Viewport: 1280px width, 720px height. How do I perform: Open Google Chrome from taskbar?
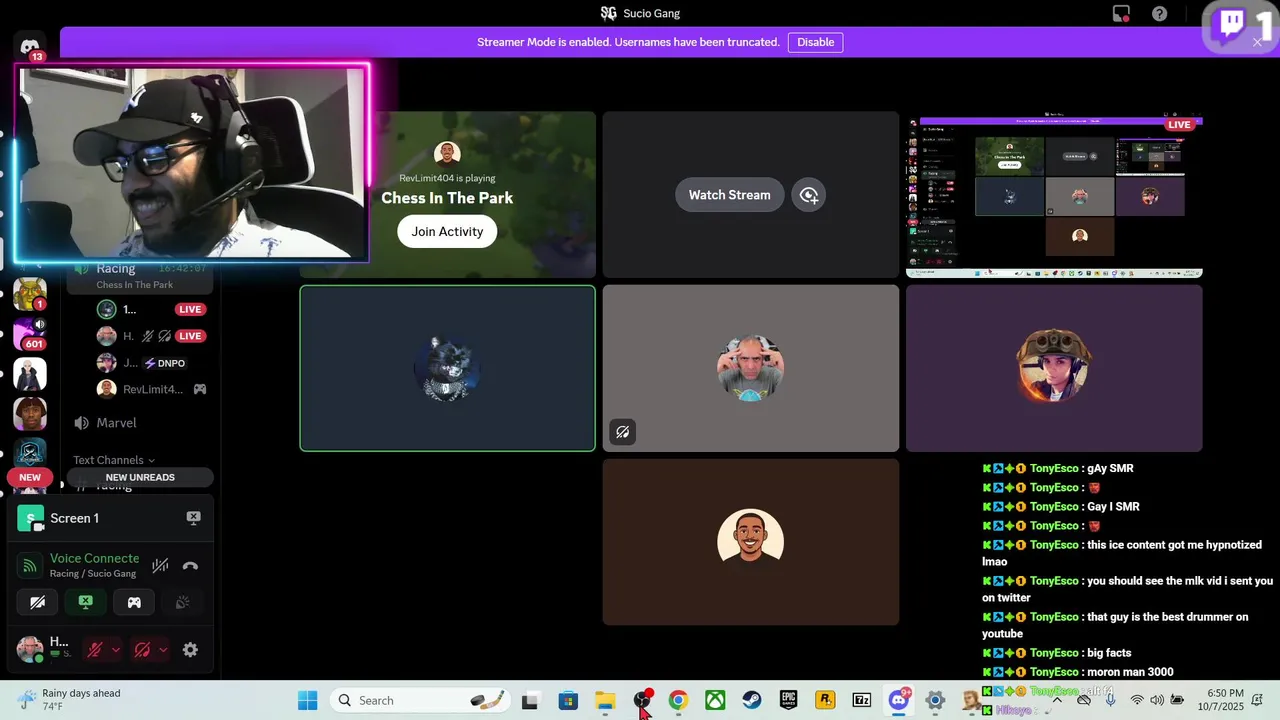pyautogui.click(x=678, y=700)
